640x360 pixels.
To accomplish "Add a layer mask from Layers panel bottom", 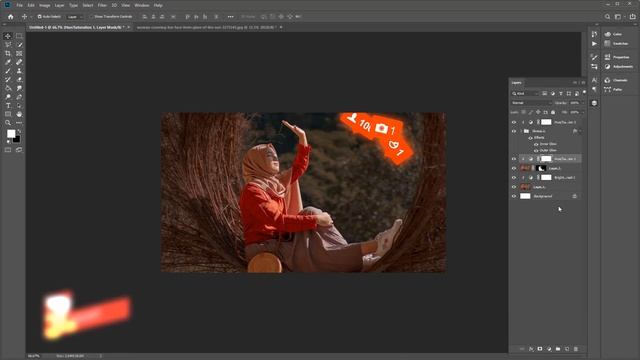I will coord(540,349).
